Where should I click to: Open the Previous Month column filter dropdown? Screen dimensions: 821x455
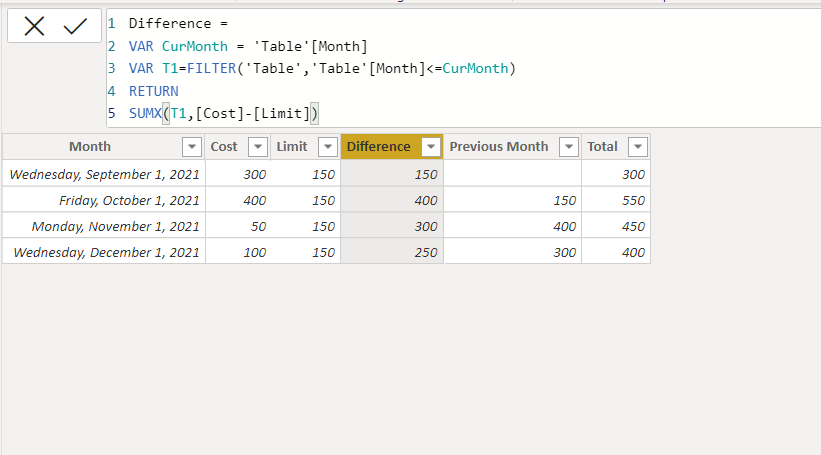569,147
